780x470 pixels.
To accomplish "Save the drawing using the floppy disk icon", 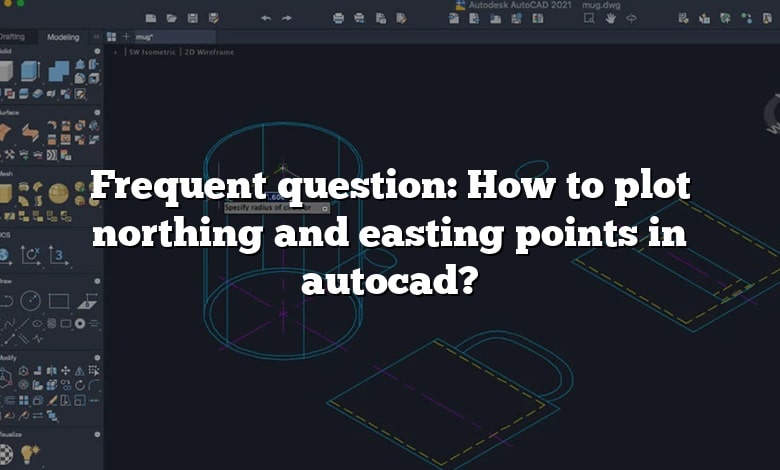I will [x=193, y=18].
